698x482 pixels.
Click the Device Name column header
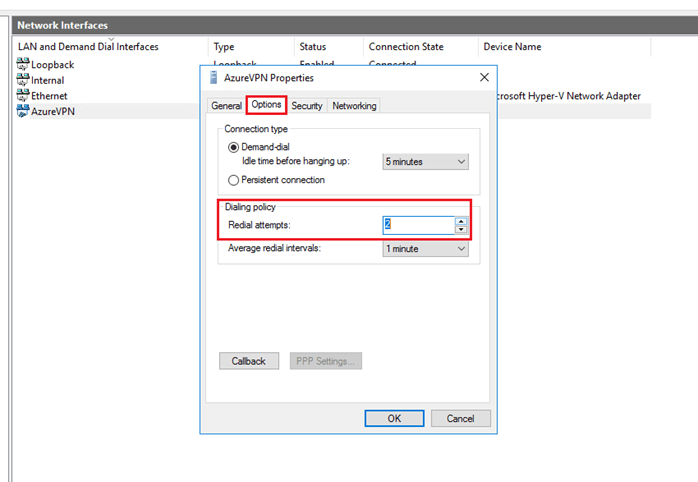[x=512, y=47]
